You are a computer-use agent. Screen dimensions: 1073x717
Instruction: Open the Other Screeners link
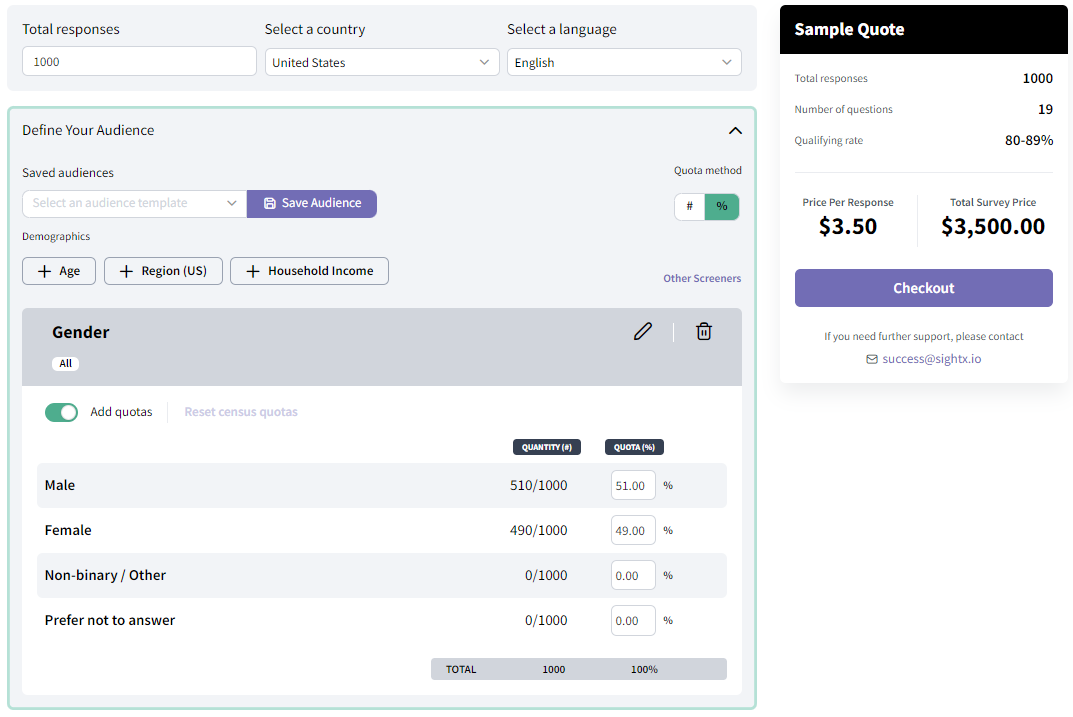[x=702, y=278]
